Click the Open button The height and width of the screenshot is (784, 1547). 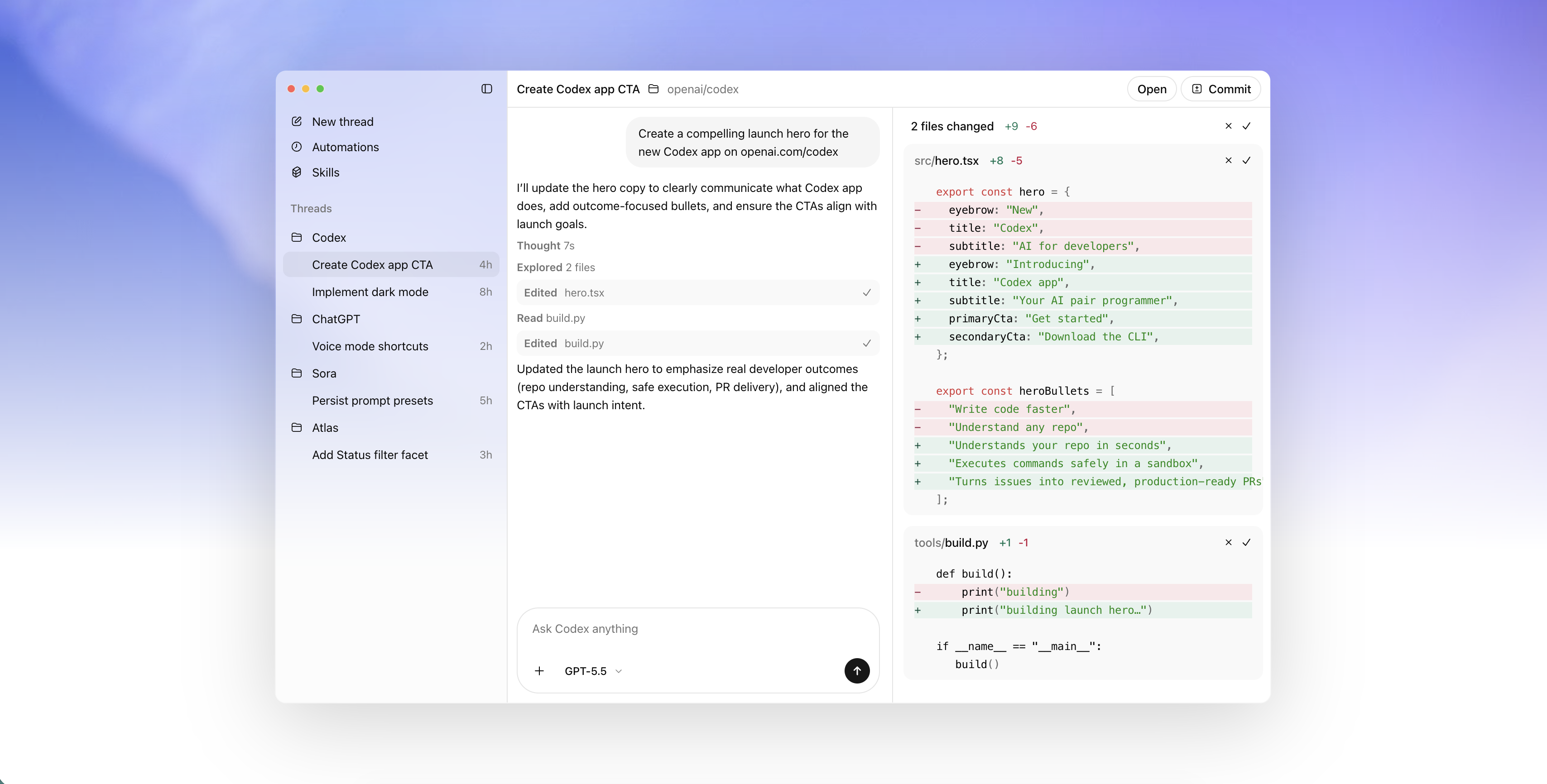point(1151,90)
